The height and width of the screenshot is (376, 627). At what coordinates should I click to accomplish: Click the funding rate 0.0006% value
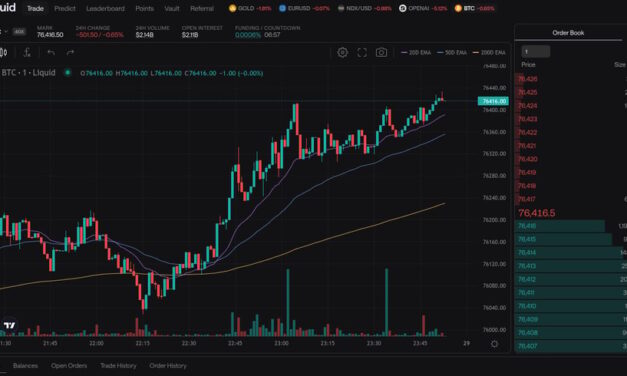[x=248, y=35]
